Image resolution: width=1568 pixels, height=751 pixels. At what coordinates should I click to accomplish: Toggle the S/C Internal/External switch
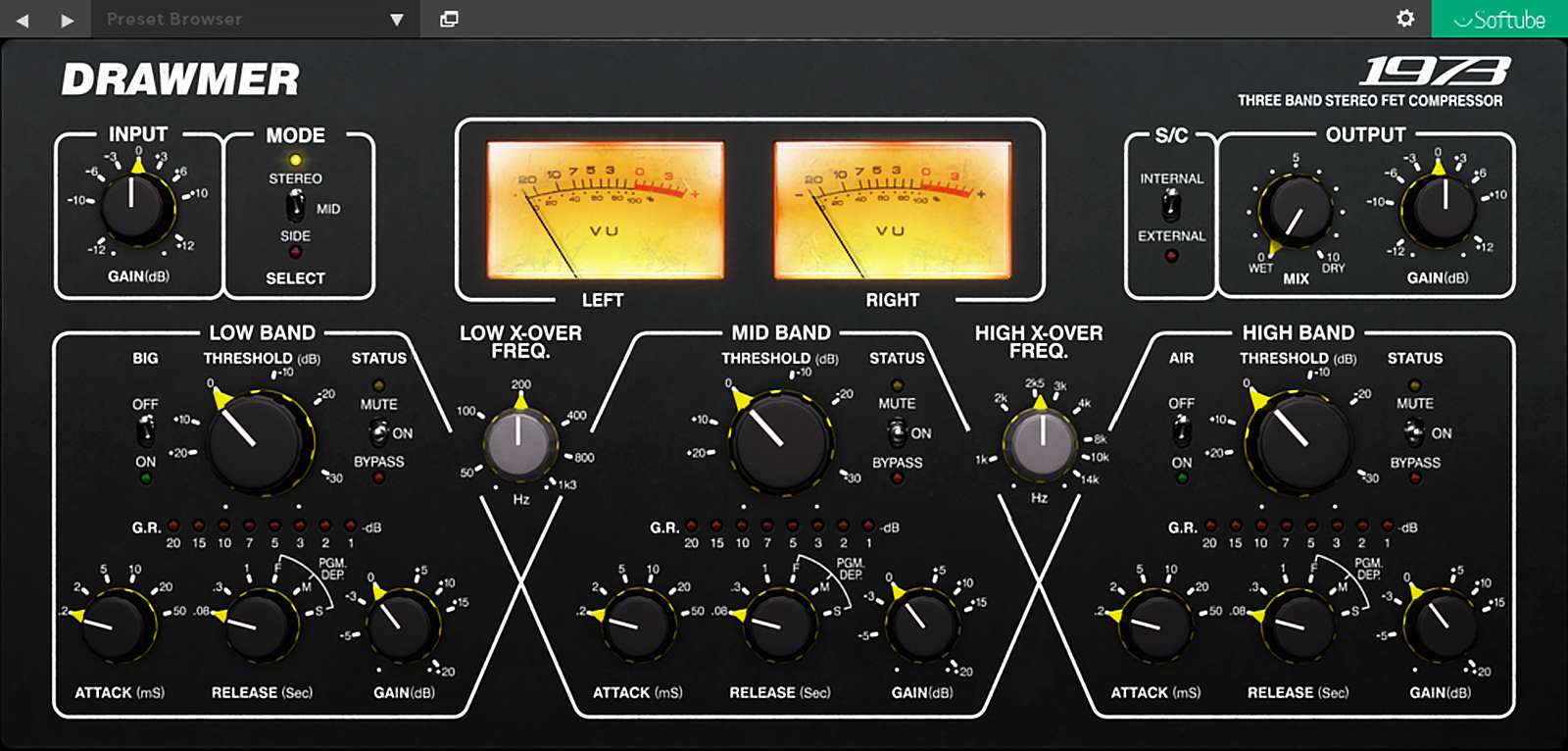pos(1170,207)
